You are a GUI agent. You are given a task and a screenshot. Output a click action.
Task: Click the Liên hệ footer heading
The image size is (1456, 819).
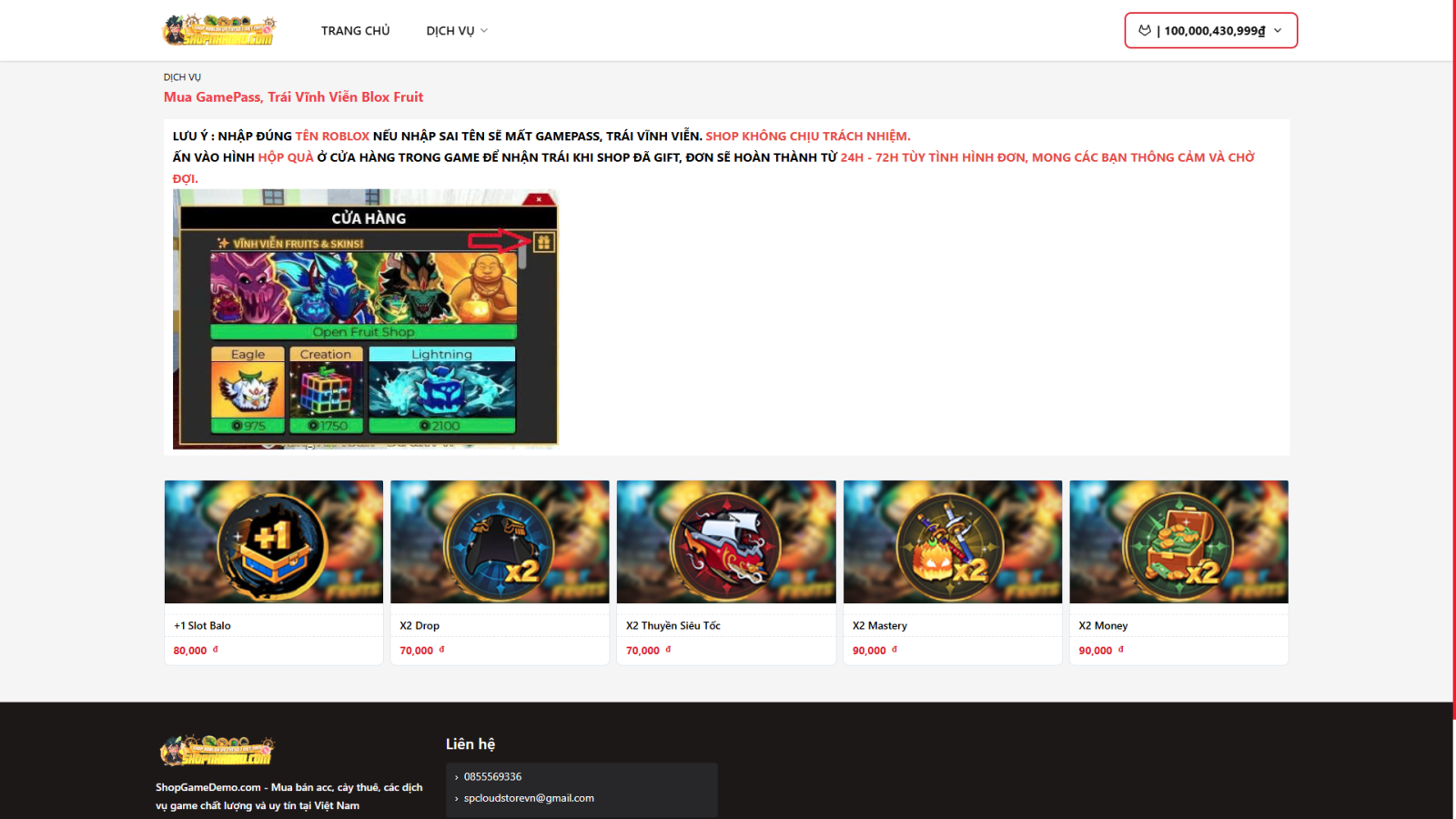470,744
